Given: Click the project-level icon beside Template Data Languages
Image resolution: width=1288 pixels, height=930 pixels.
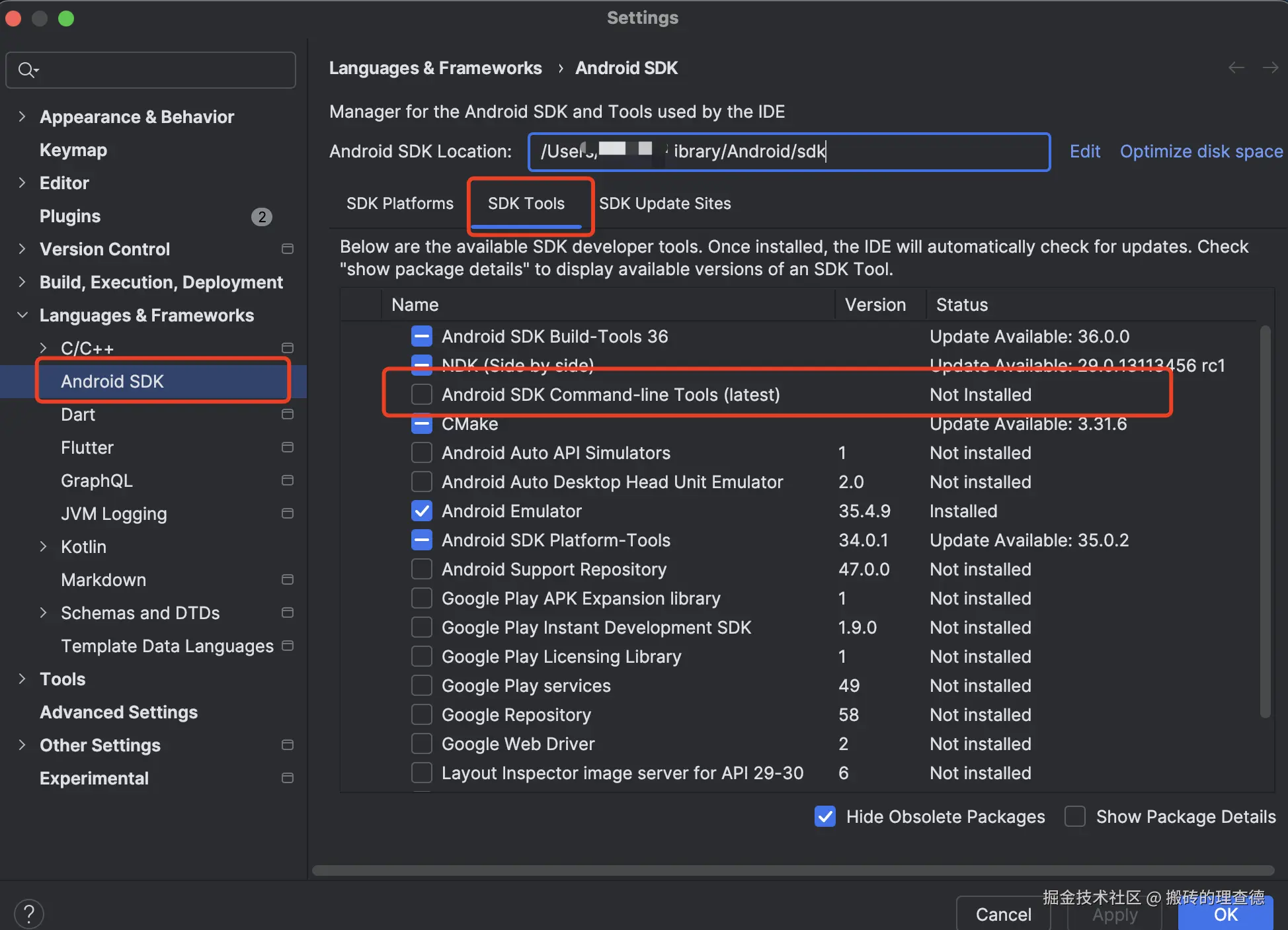Looking at the screenshot, I should 288,646.
